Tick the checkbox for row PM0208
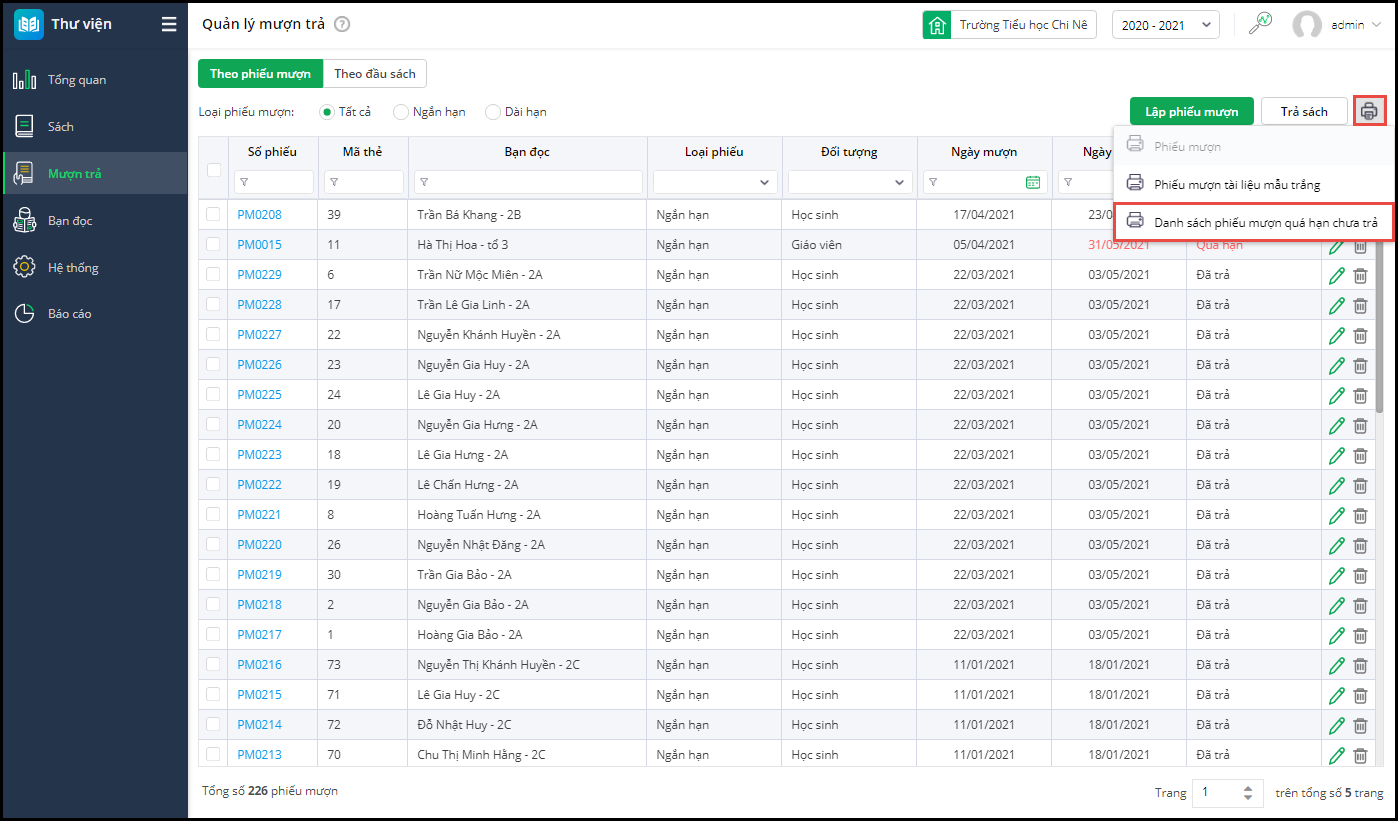 tap(213, 215)
